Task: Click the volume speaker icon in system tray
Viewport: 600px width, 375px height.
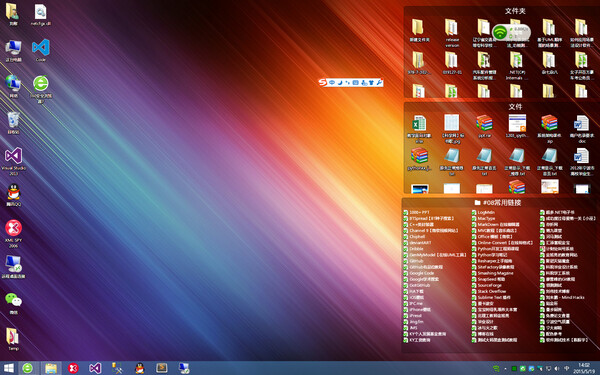Action: (557, 368)
